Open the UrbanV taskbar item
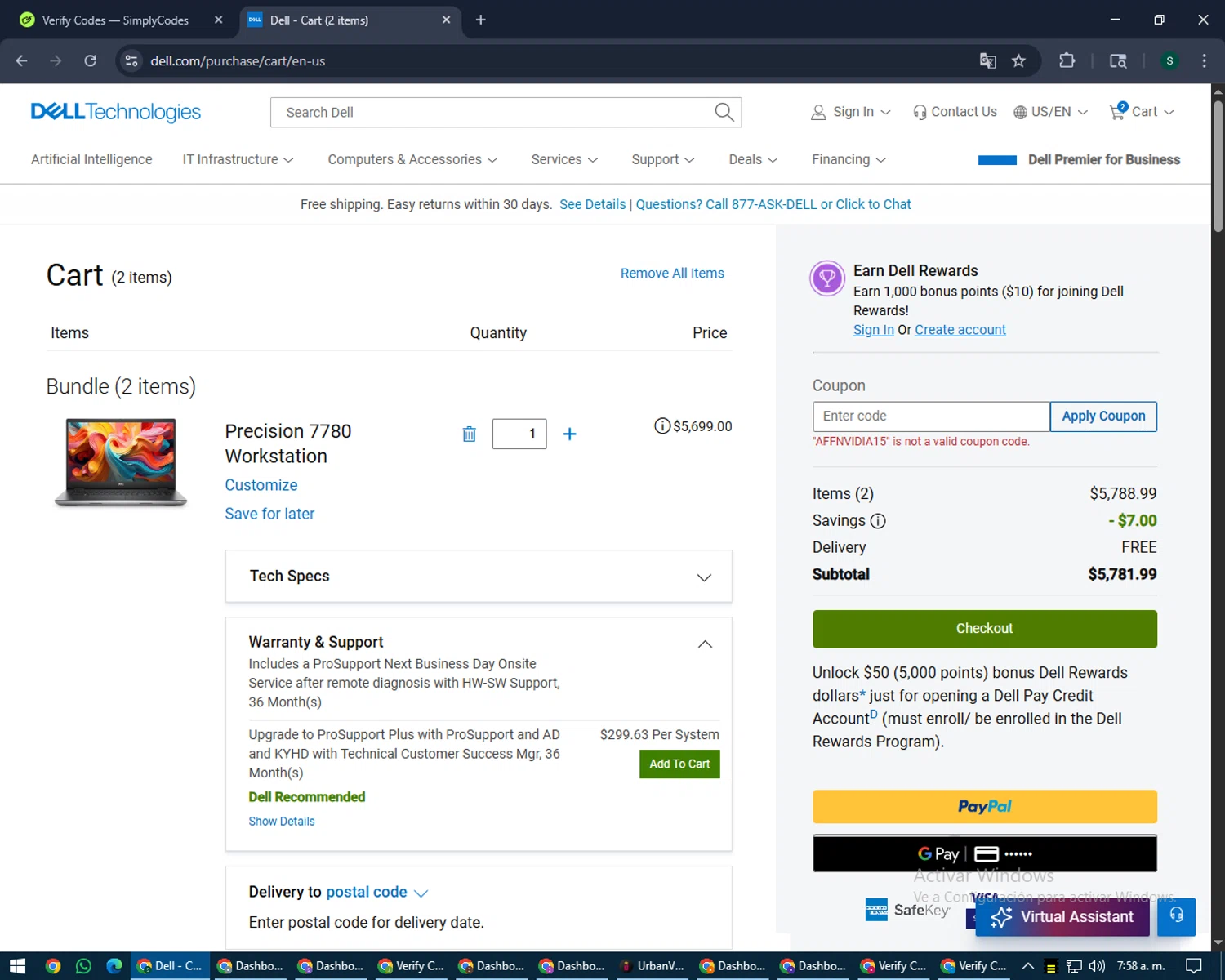This screenshot has height=980, width=1225. coord(653,966)
